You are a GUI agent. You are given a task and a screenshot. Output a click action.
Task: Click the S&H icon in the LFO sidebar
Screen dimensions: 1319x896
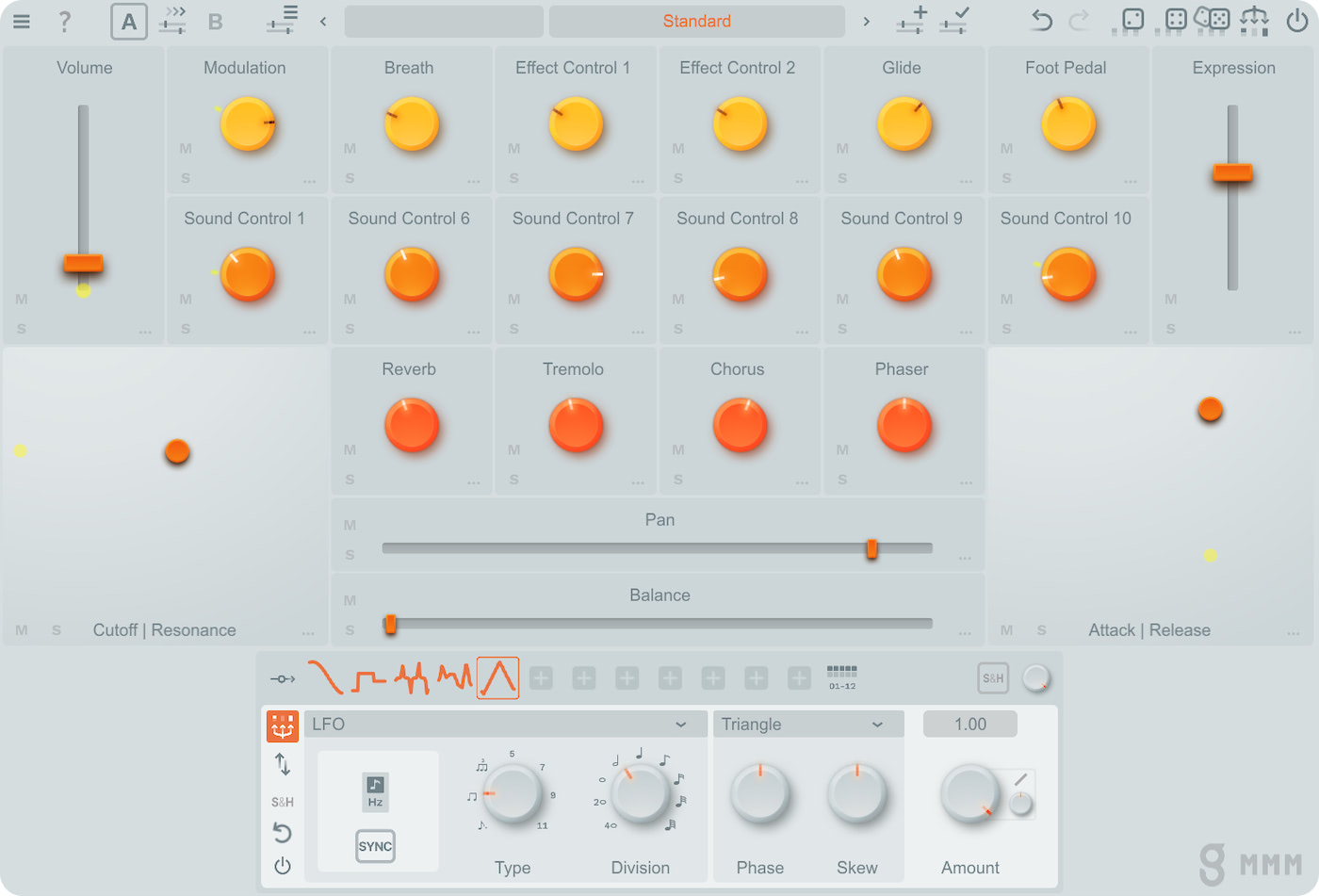tap(282, 802)
